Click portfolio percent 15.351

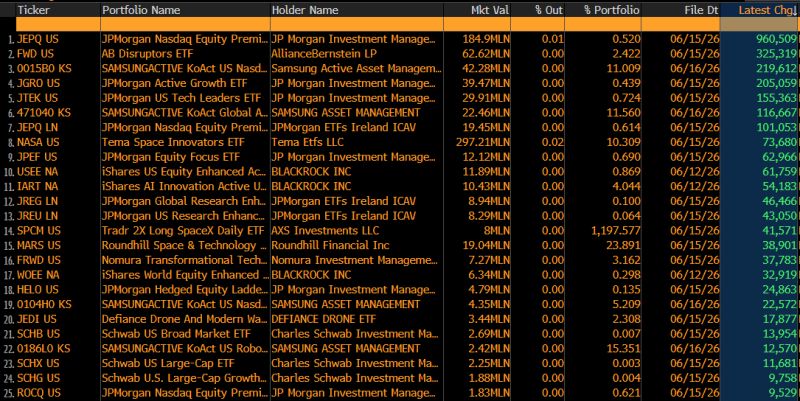point(623,349)
